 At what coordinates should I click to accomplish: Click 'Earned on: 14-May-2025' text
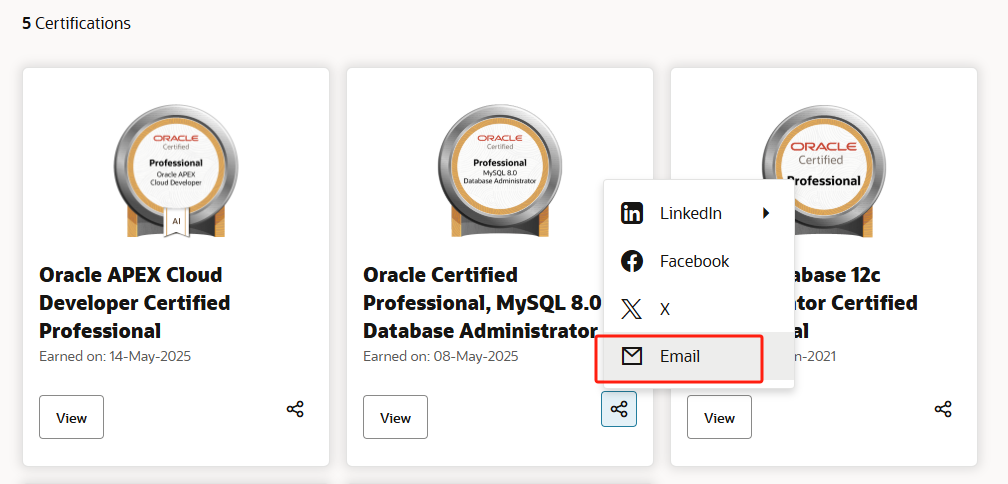[x=115, y=356]
